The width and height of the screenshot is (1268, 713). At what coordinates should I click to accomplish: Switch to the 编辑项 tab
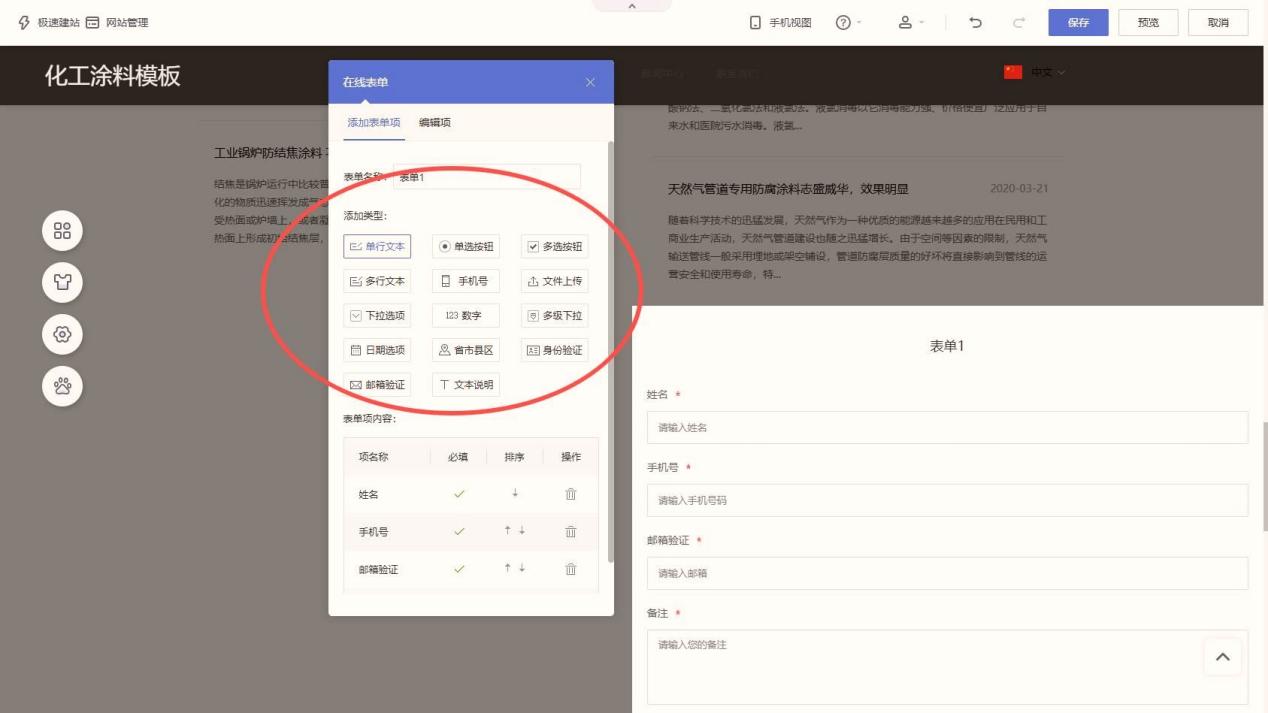pyautogui.click(x=435, y=122)
